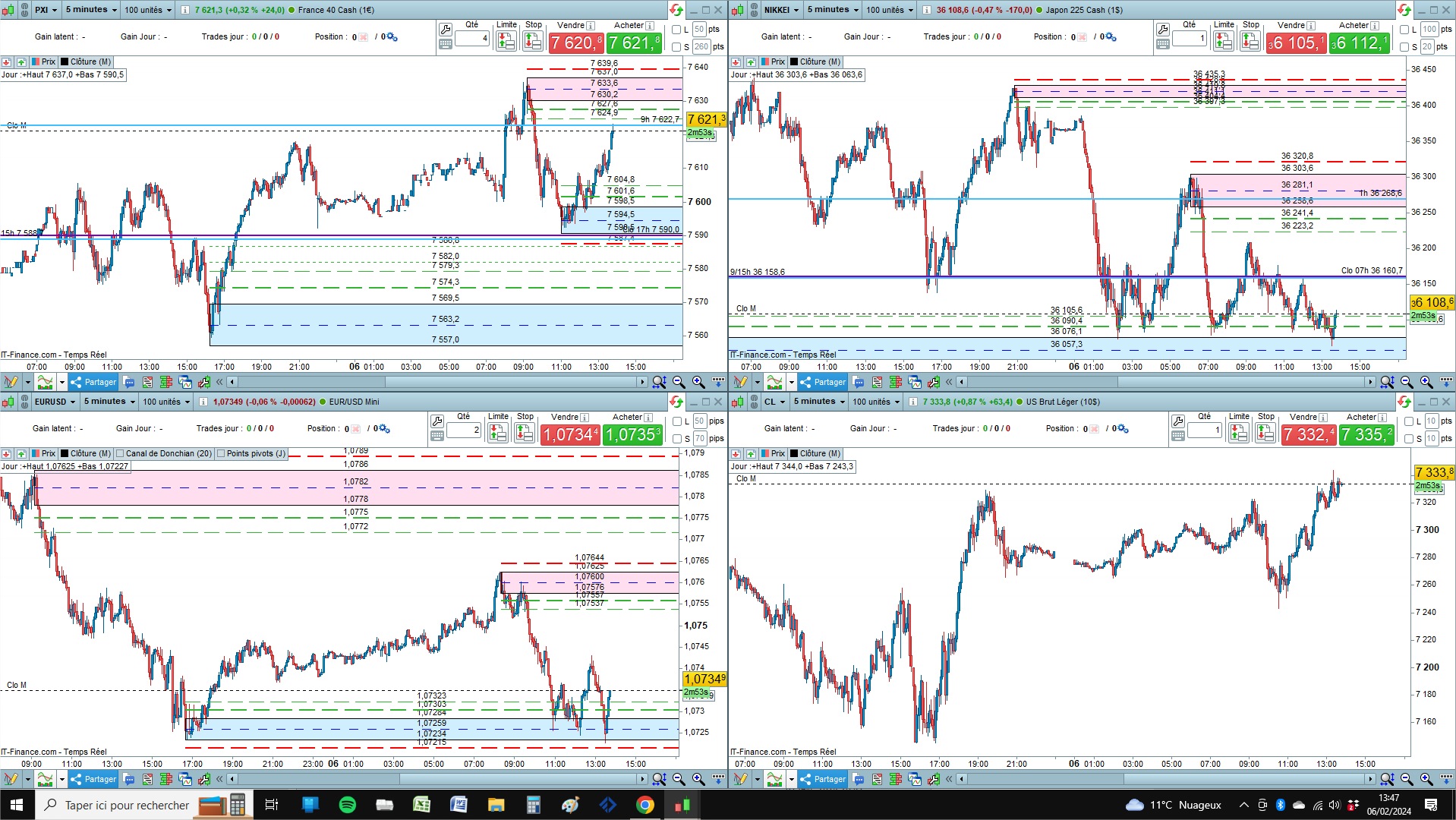Select the Prix label in CL chart
Image resolution: width=1456 pixels, height=820 pixels.
pyautogui.click(x=772, y=453)
